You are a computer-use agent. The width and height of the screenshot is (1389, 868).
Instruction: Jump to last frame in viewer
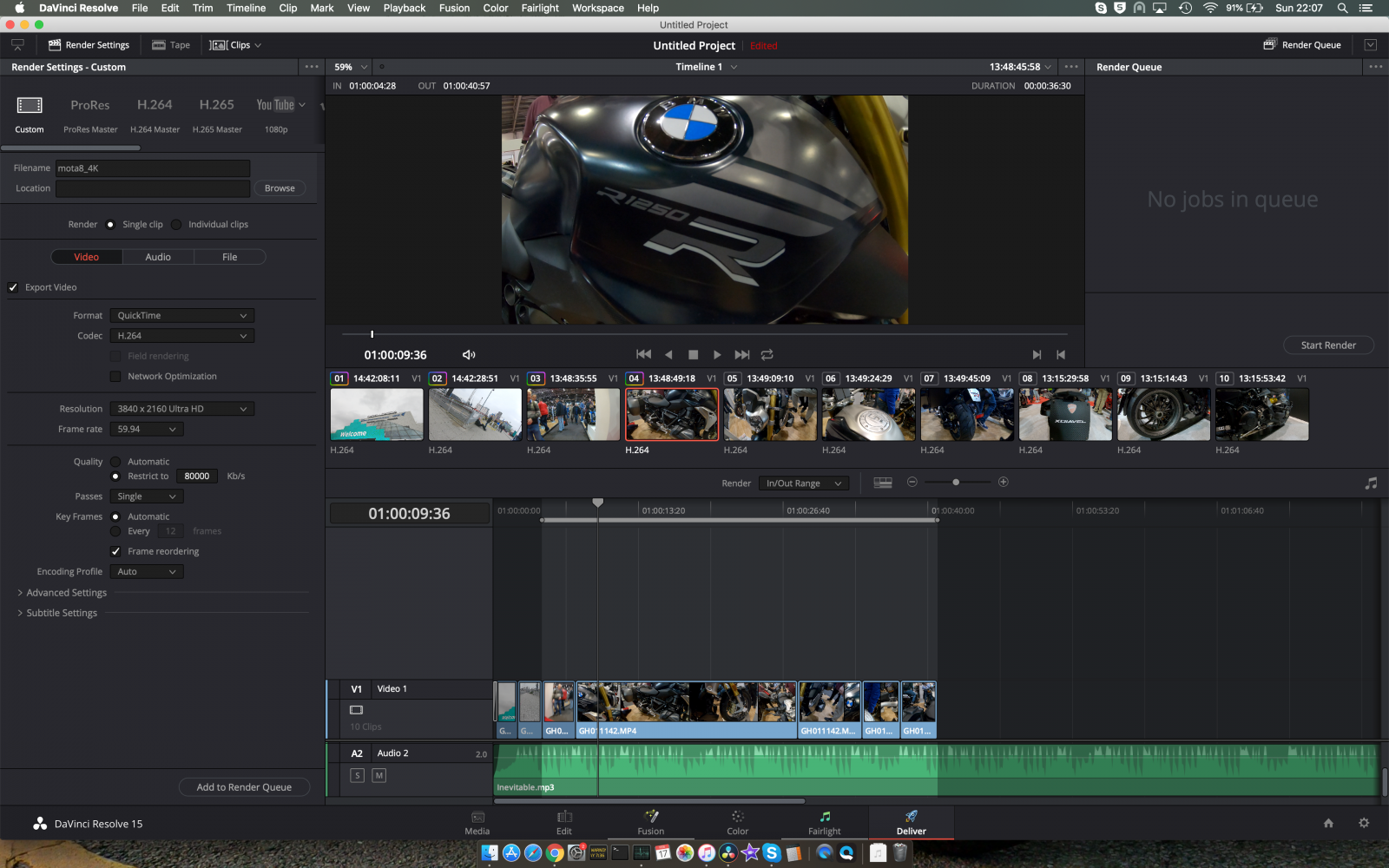pos(741,354)
